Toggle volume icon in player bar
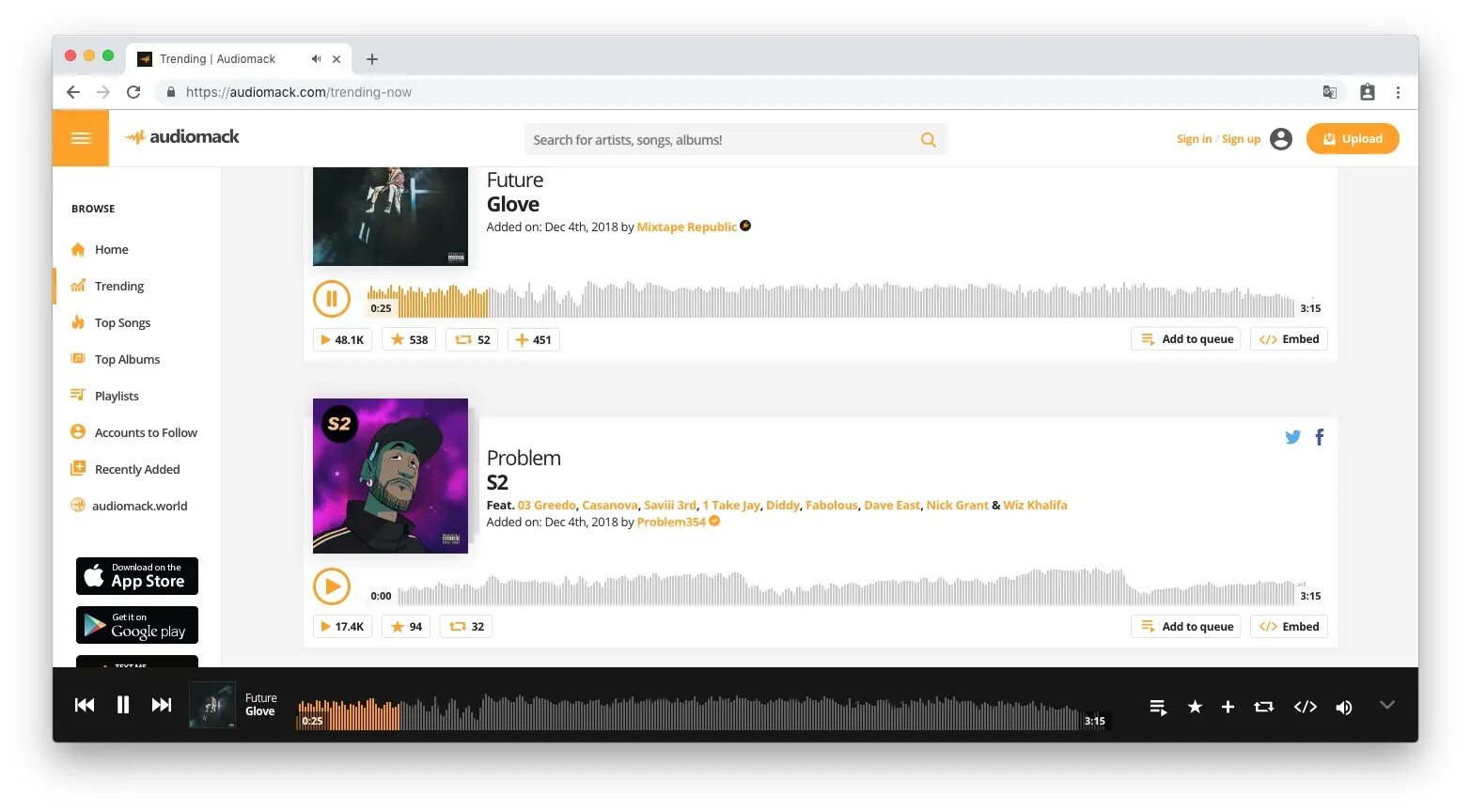Screen dimensions: 1471x812 (x=1344, y=707)
